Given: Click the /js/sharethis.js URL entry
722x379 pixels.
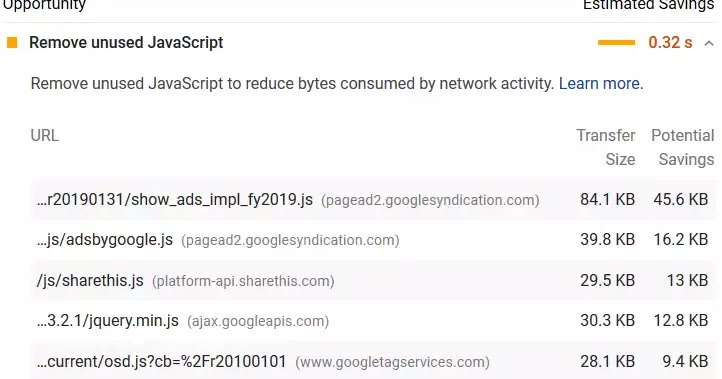Looking at the screenshot, I should coord(90,280).
